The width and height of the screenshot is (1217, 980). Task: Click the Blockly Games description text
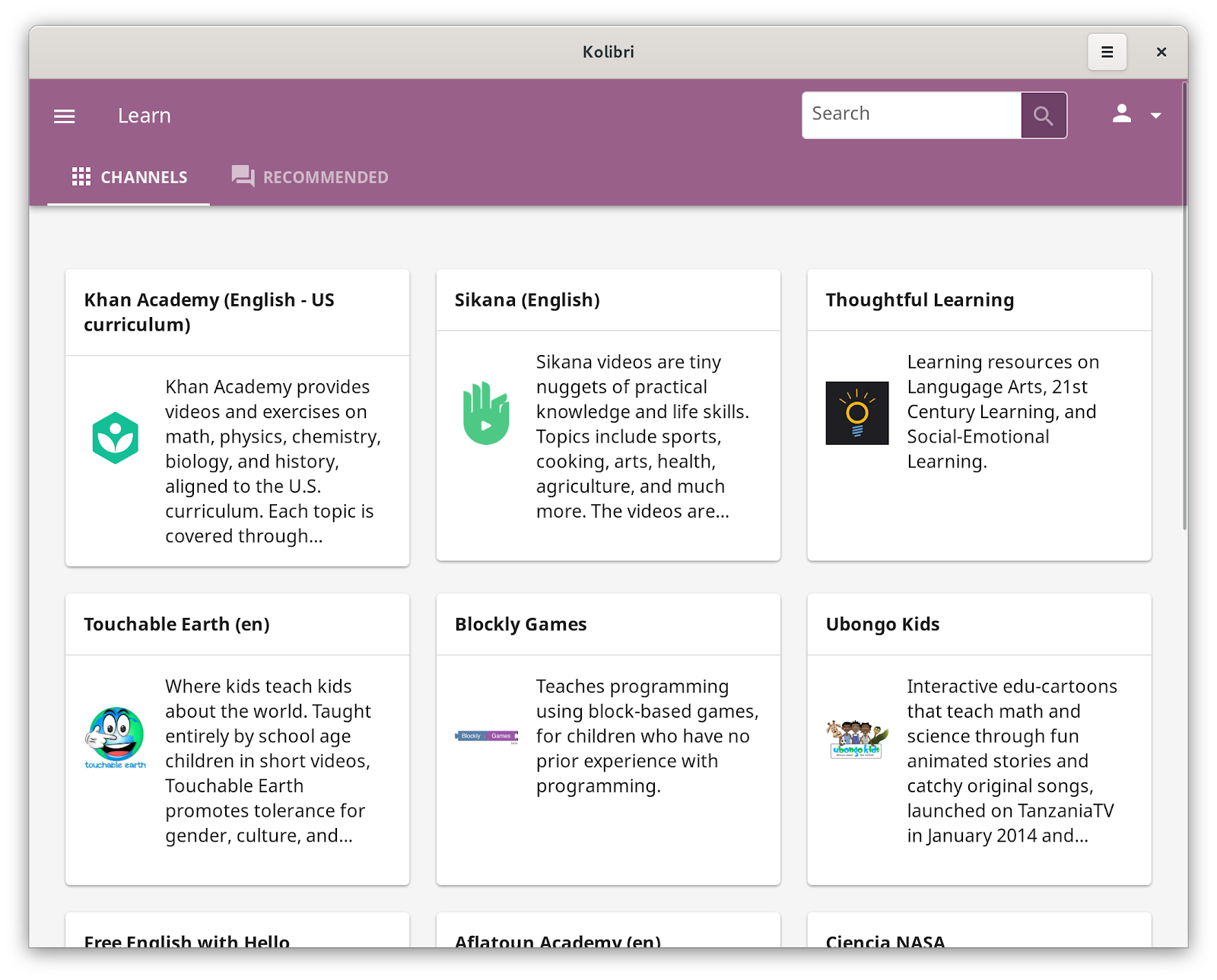pos(647,736)
